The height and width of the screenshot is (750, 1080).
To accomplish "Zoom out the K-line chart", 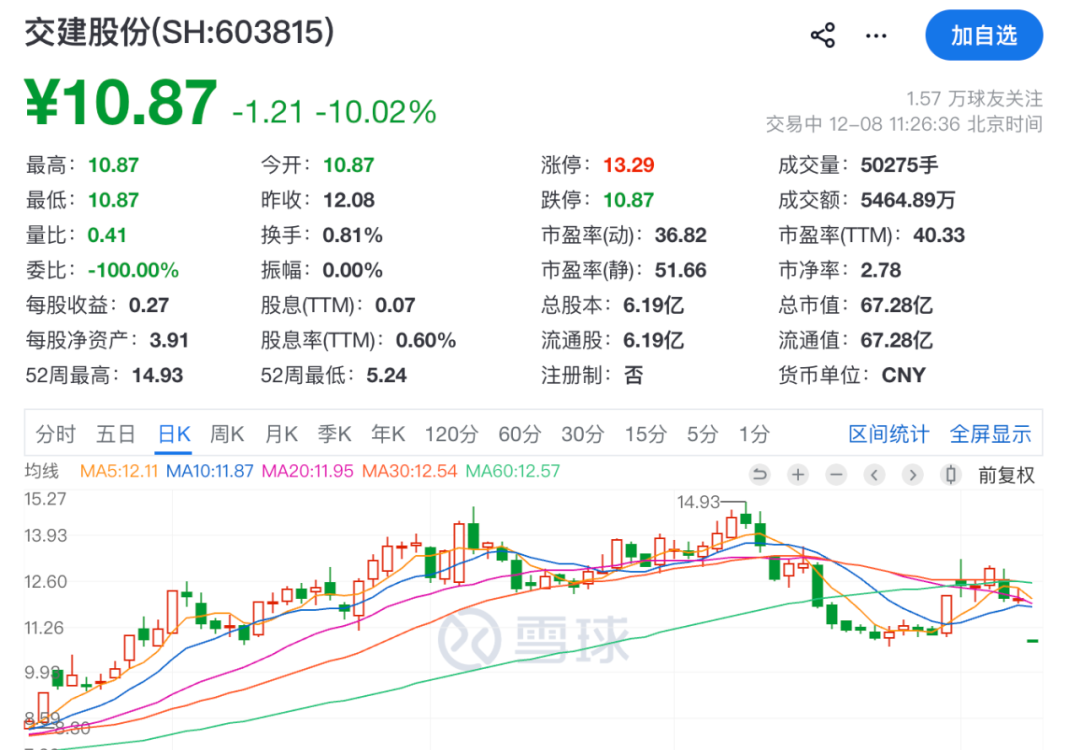I will coord(836,475).
